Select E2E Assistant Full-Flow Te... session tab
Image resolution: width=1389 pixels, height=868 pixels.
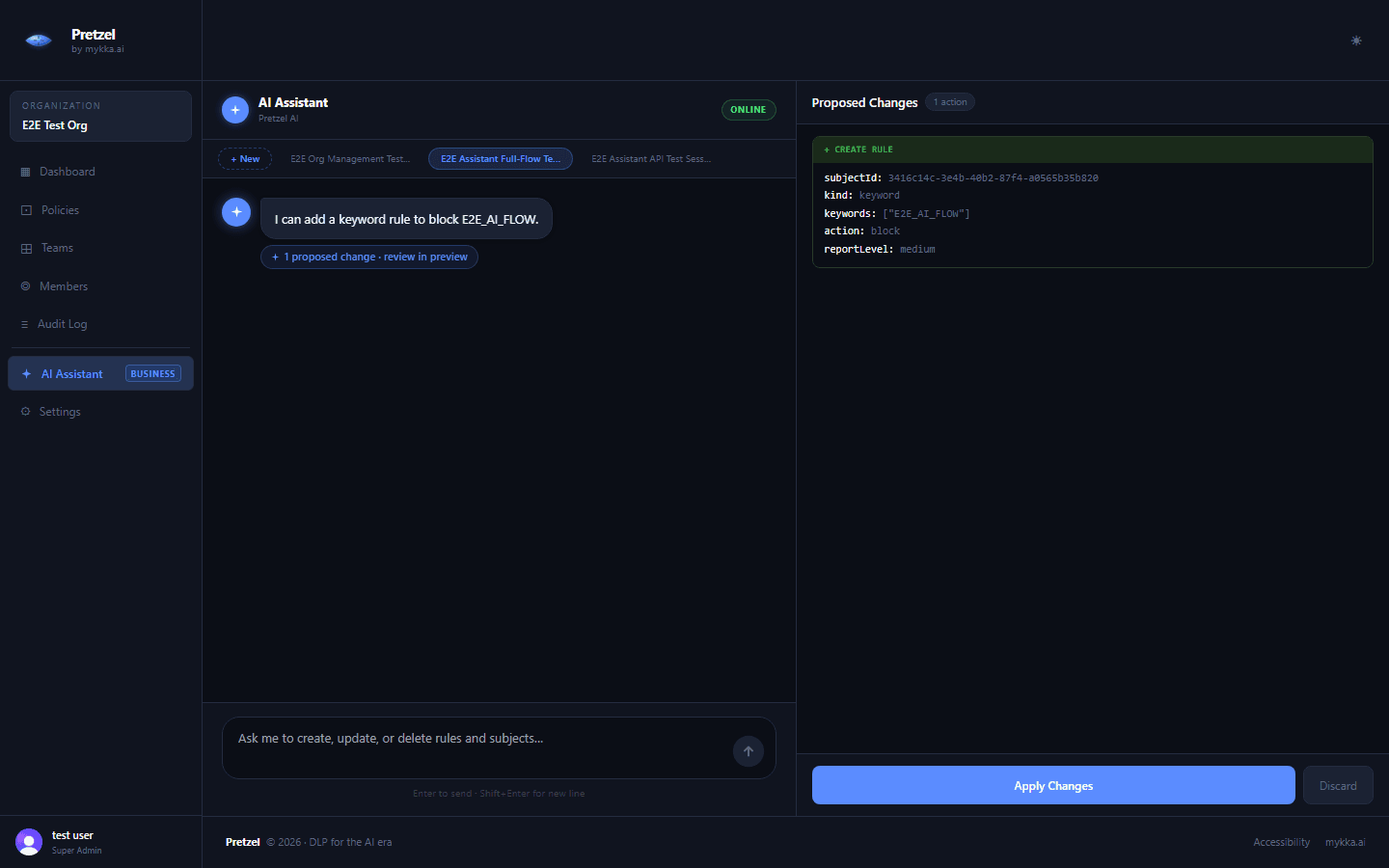501,159
